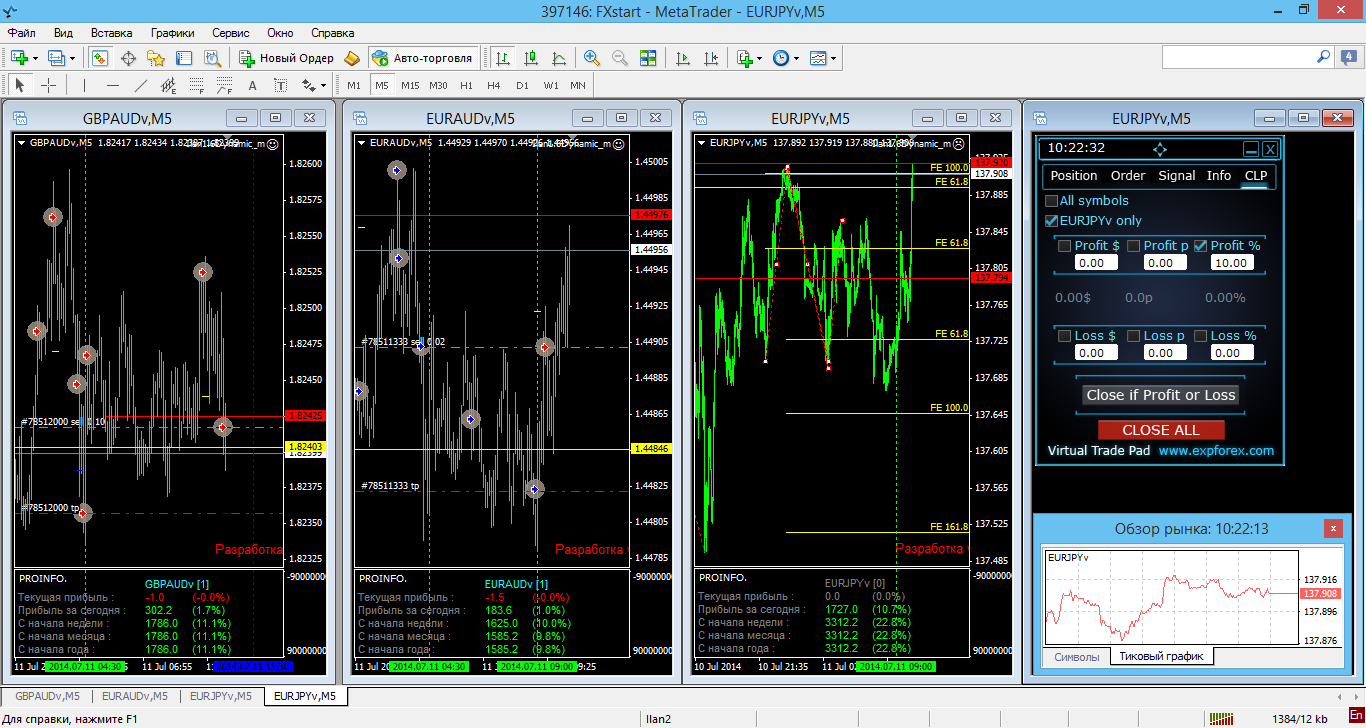This screenshot has height=728, width=1366.
Task: Toggle the Terminal panel icon
Action: tap(184, 58)
